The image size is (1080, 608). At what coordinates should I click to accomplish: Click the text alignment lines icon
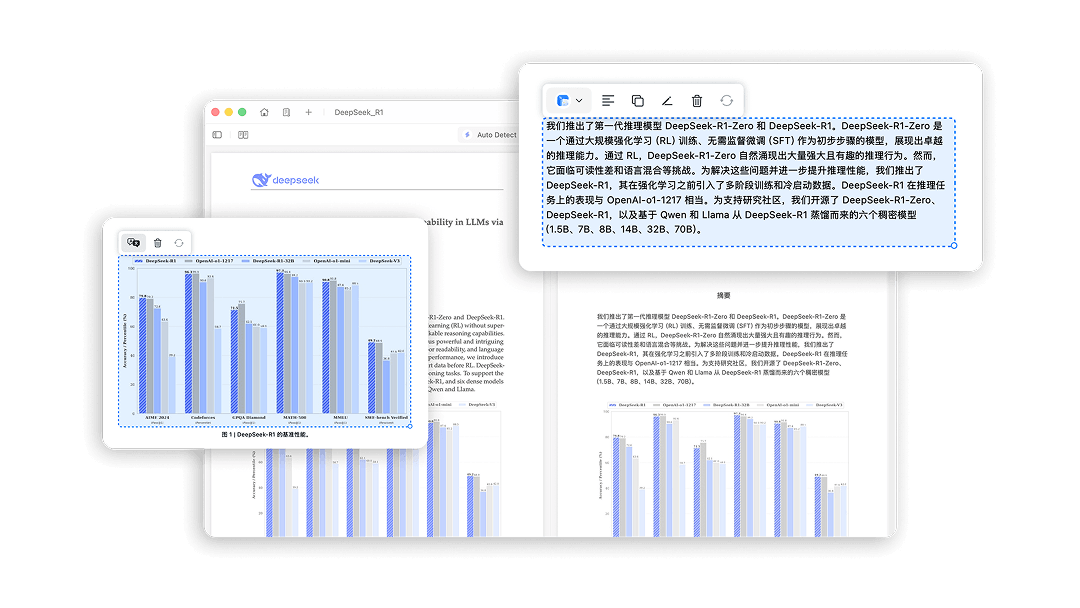click(x=608, y=101)
